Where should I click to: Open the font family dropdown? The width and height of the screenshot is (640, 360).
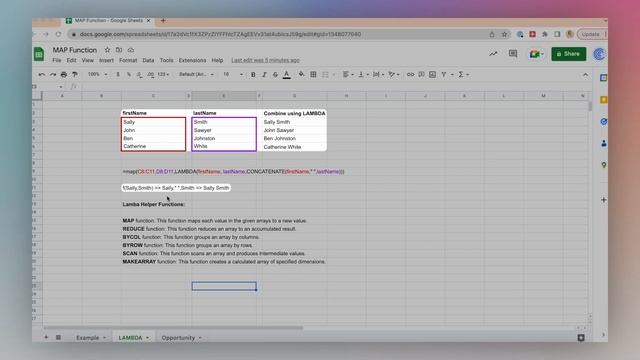point(196,75)
